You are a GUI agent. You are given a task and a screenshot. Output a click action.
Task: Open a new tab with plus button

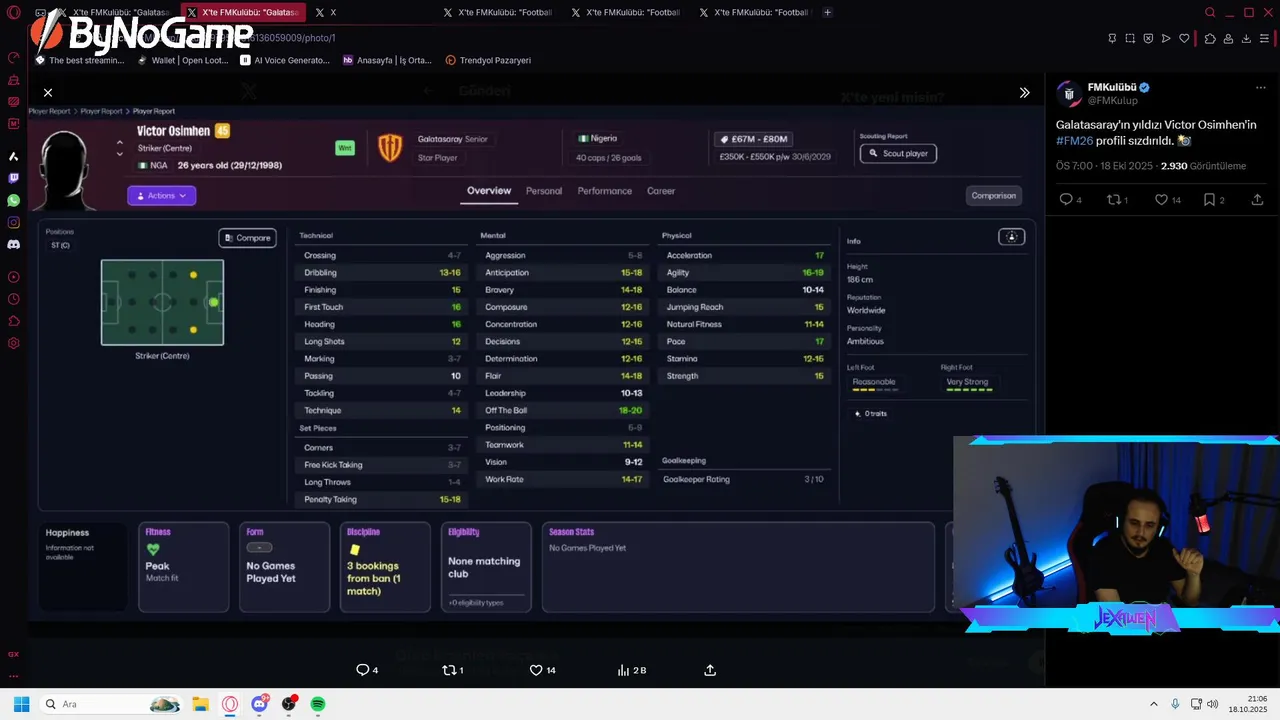coord(827,12)
